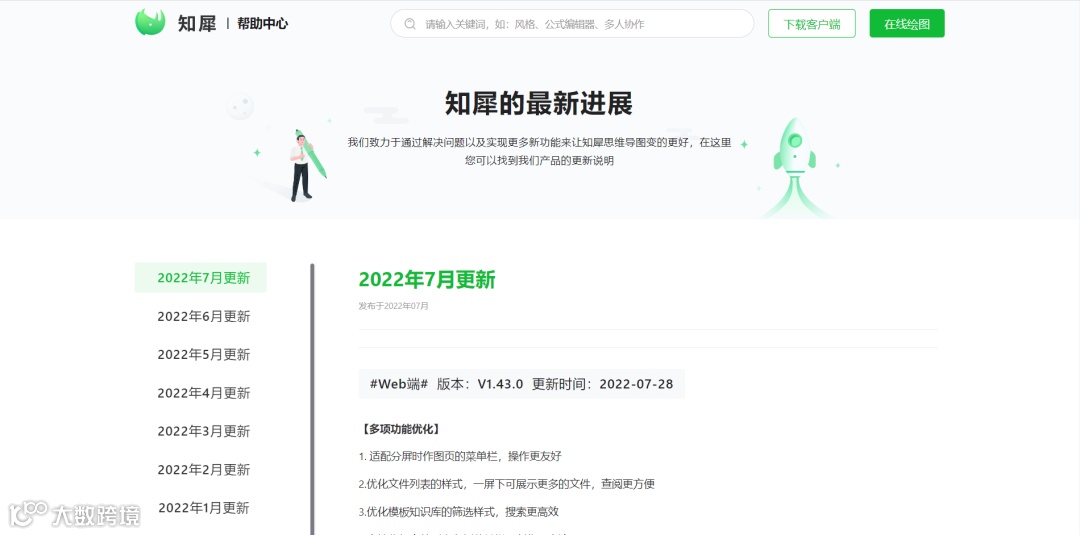The height and width of the screenshot is (535, 1080).
Task: Click the green 2022年7月更新 article heading
Action: (427, 280)
